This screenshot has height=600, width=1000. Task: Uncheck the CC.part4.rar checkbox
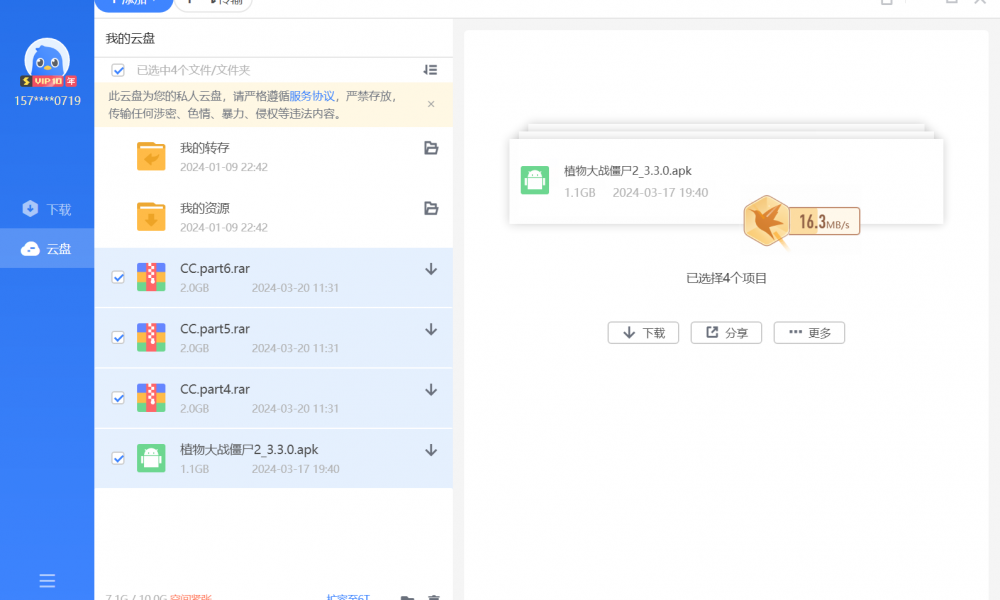tap(118, 398)
